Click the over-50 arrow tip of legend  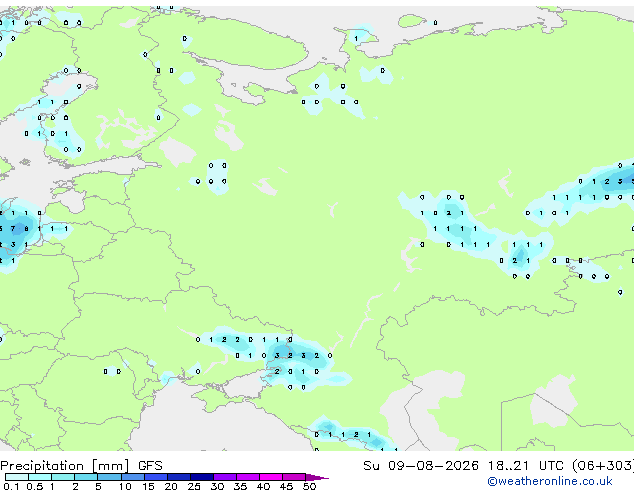coord(317,477)
